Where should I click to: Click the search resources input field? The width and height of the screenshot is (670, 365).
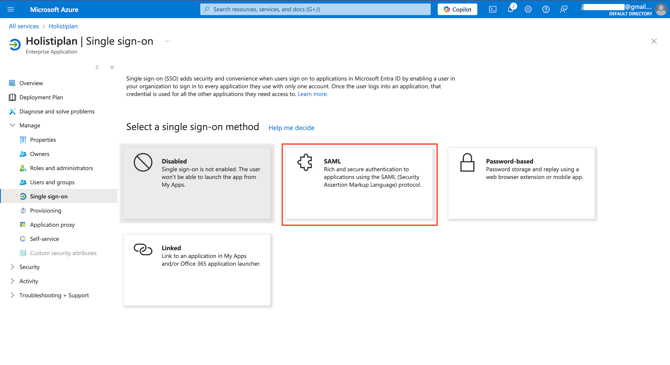315,9
